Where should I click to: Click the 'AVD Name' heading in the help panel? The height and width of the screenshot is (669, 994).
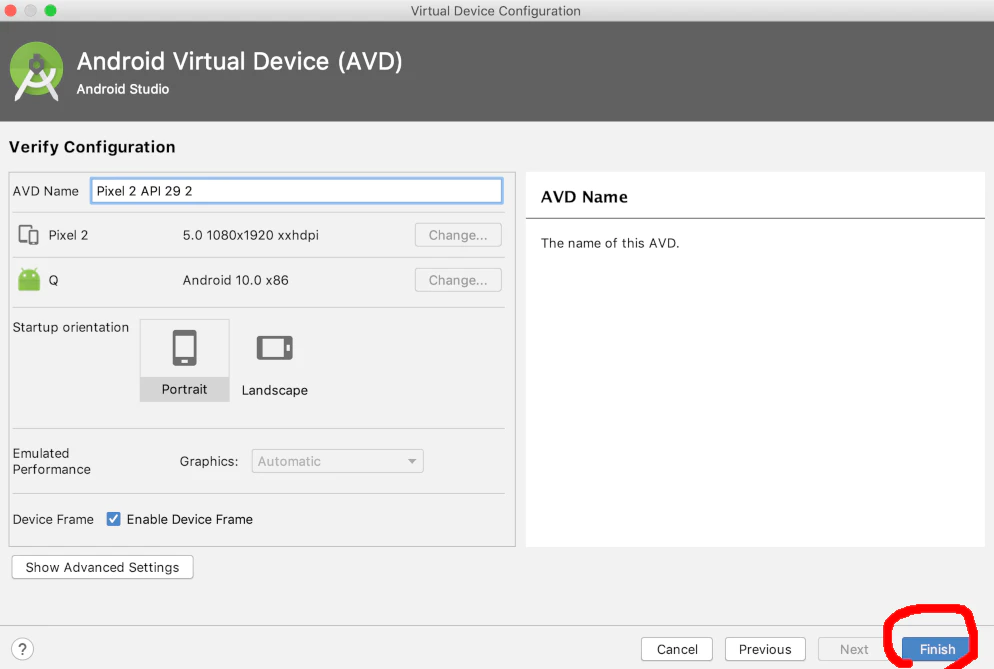pyautogui.click(x=584, y=197)
